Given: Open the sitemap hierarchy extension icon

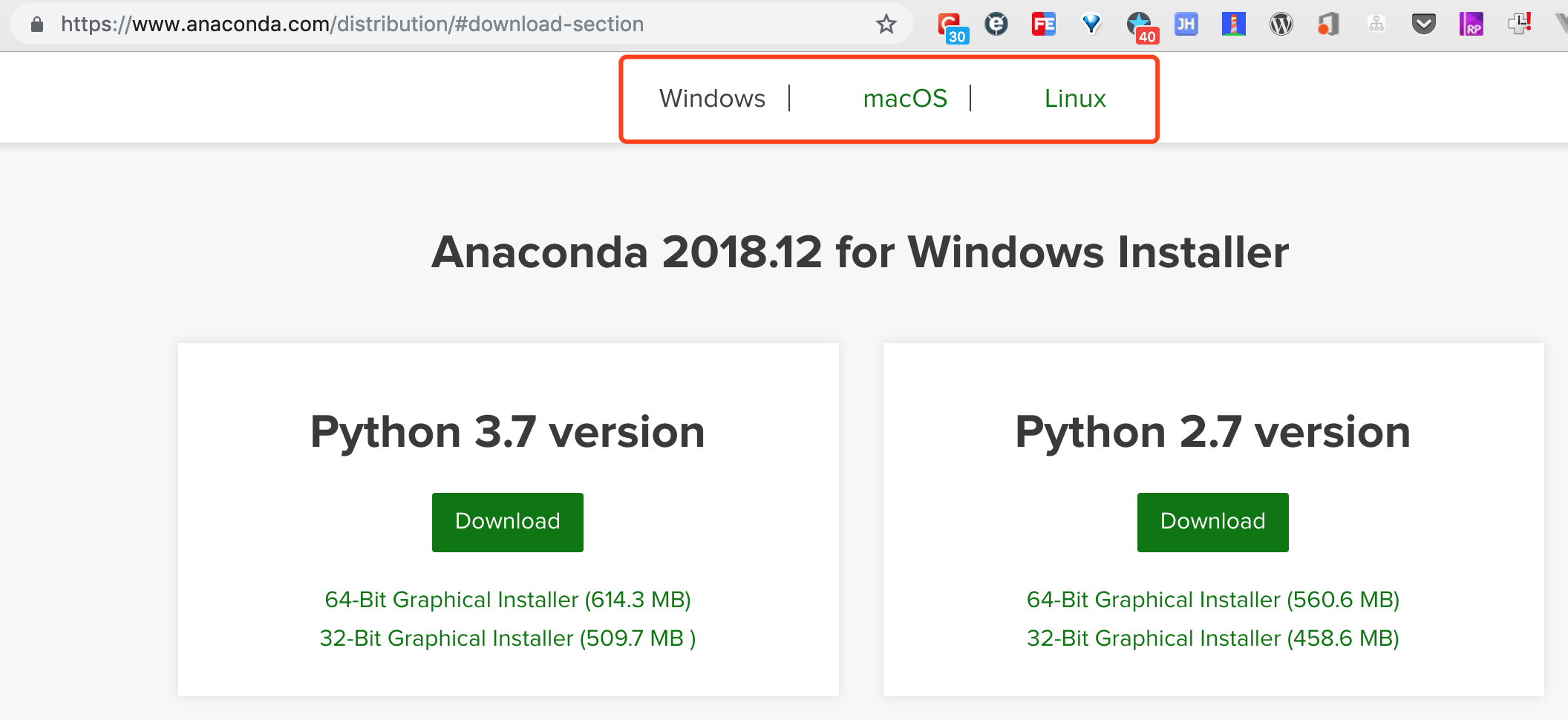Looking at the screenshot, I should 1376,24.
